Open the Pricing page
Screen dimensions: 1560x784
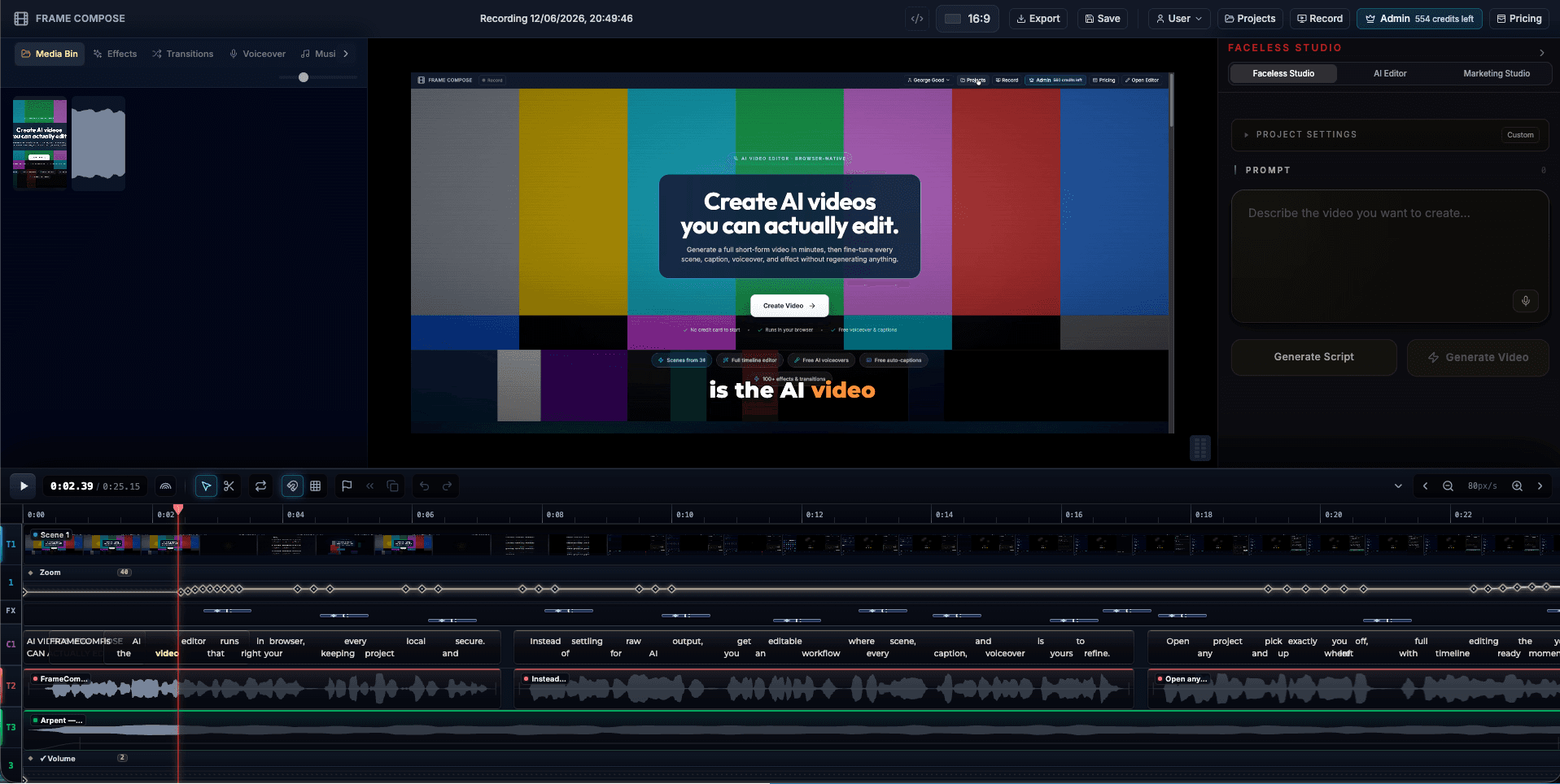[x=1519, y=19]
